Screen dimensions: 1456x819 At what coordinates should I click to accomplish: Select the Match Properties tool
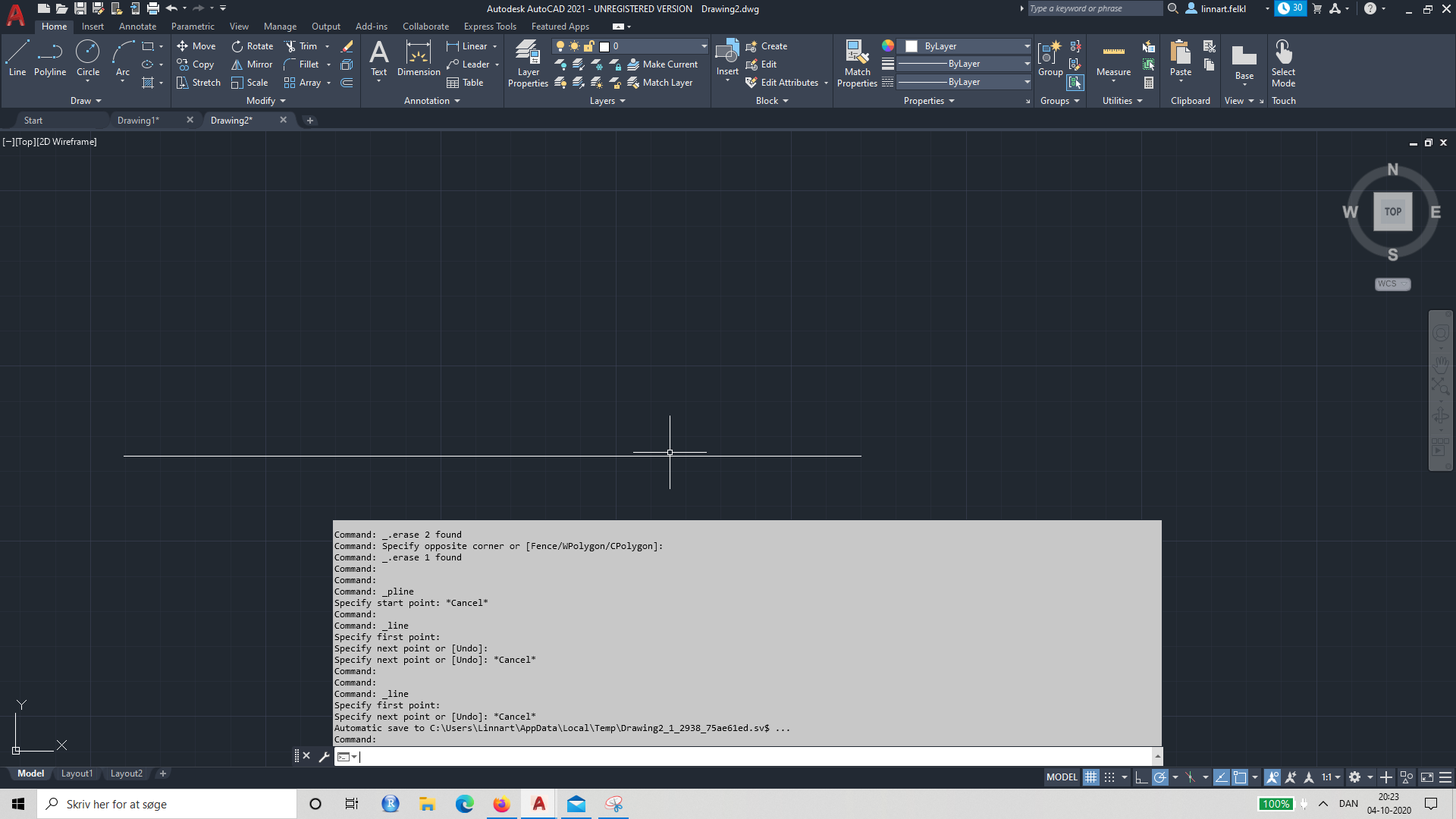[x=856, y=61]
